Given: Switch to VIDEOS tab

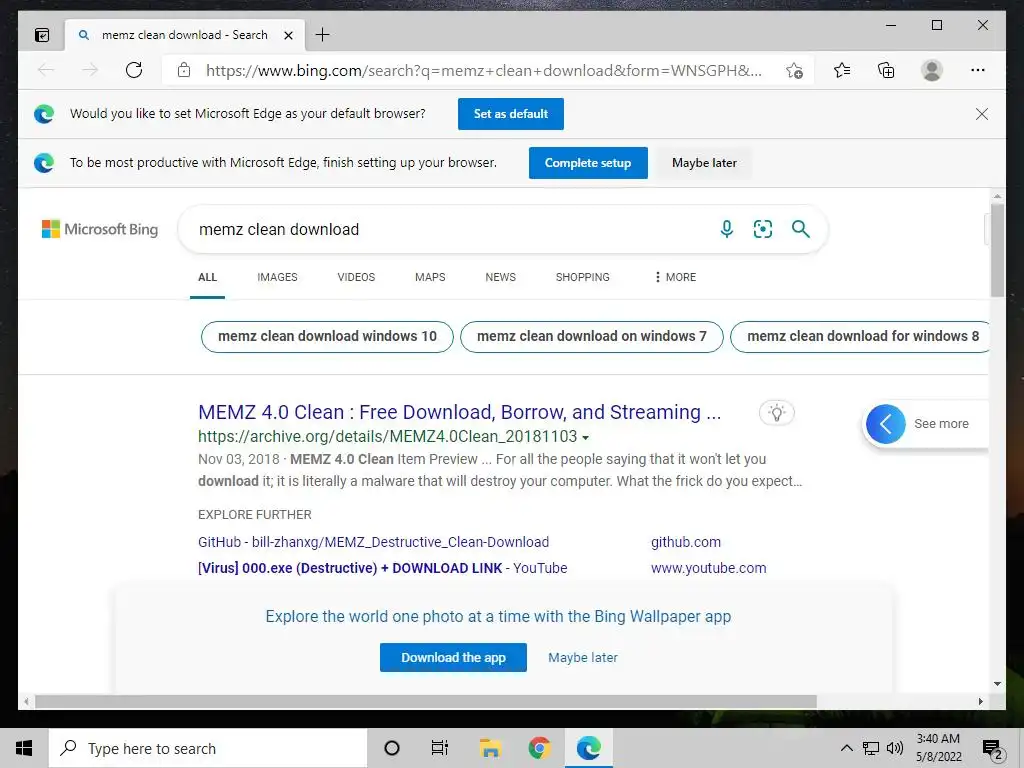Looking at the screenshot, I should 356,277.
